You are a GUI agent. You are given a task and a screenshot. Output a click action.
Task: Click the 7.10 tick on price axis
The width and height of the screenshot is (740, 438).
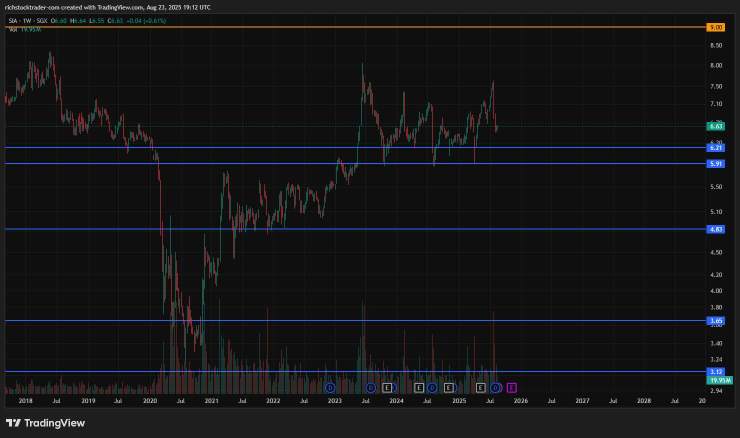click(716, 104)
